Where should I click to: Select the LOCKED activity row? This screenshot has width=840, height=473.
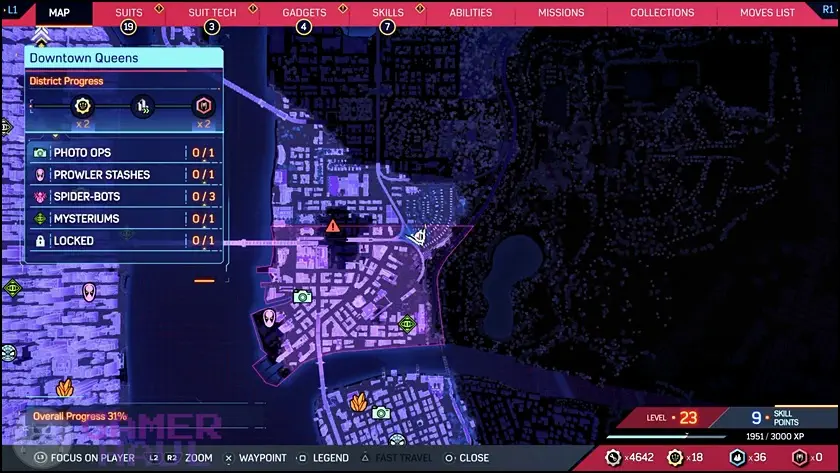click(x=124, y=241)
